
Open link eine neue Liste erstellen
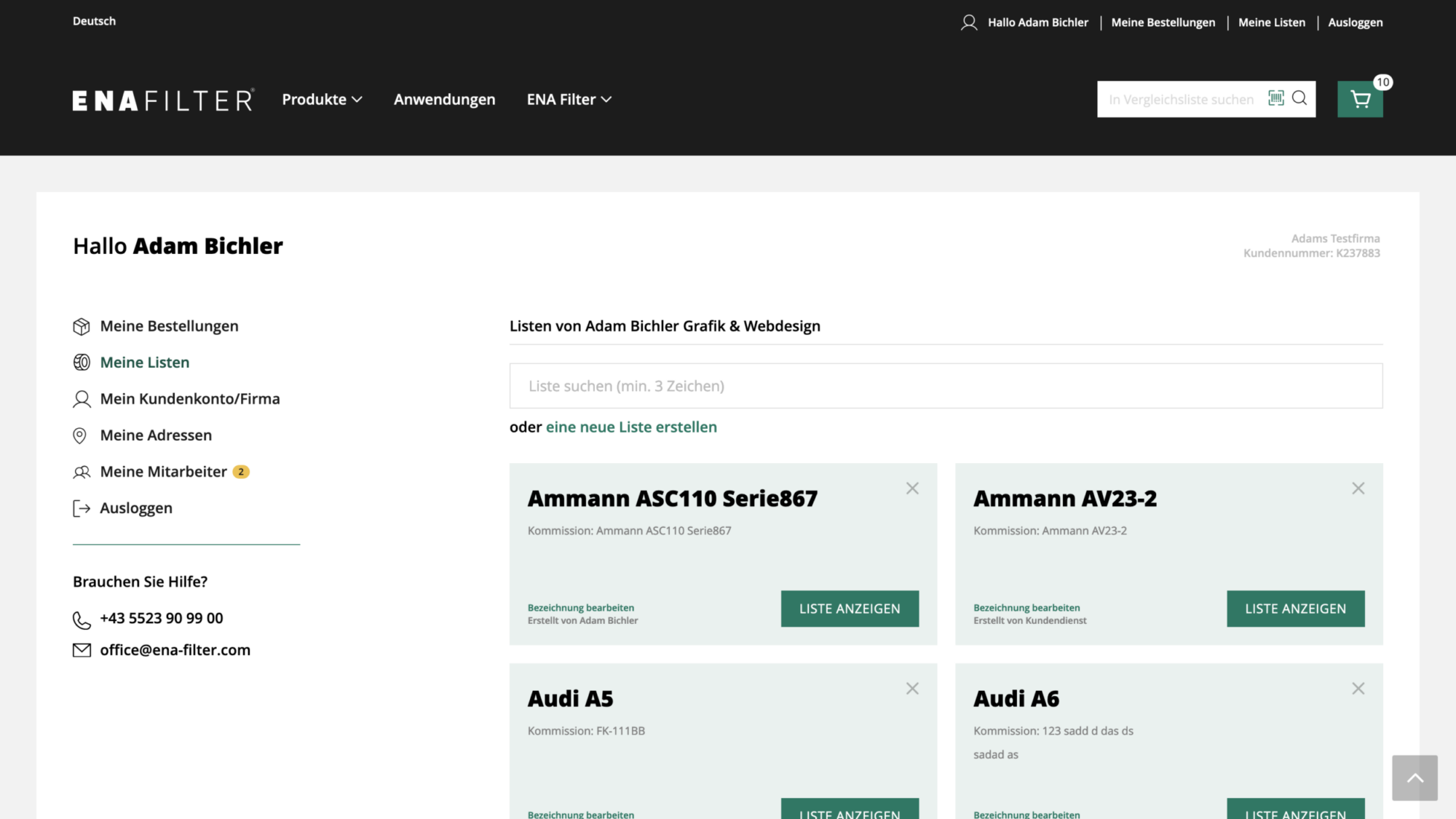(x=631, y=427)
